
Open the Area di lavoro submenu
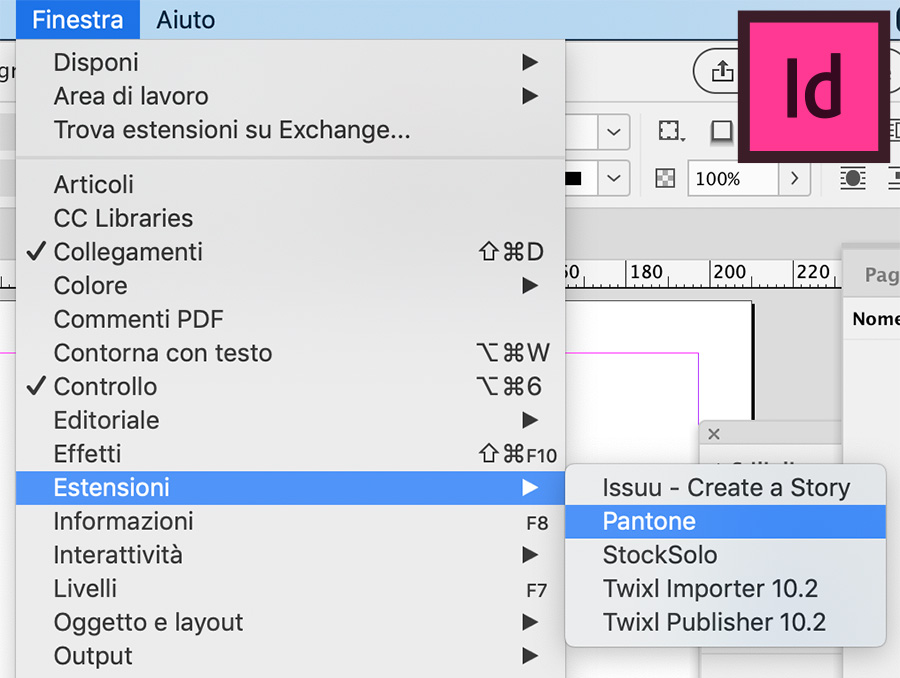(290, 96)
